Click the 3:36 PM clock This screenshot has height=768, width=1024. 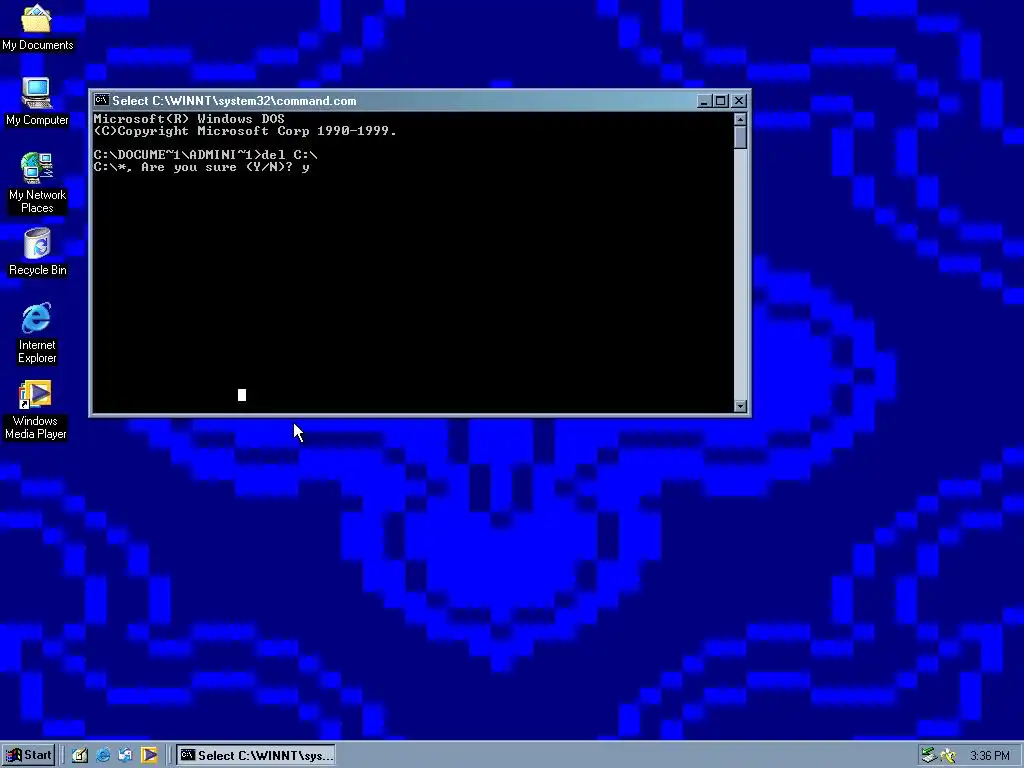point(989,756)
